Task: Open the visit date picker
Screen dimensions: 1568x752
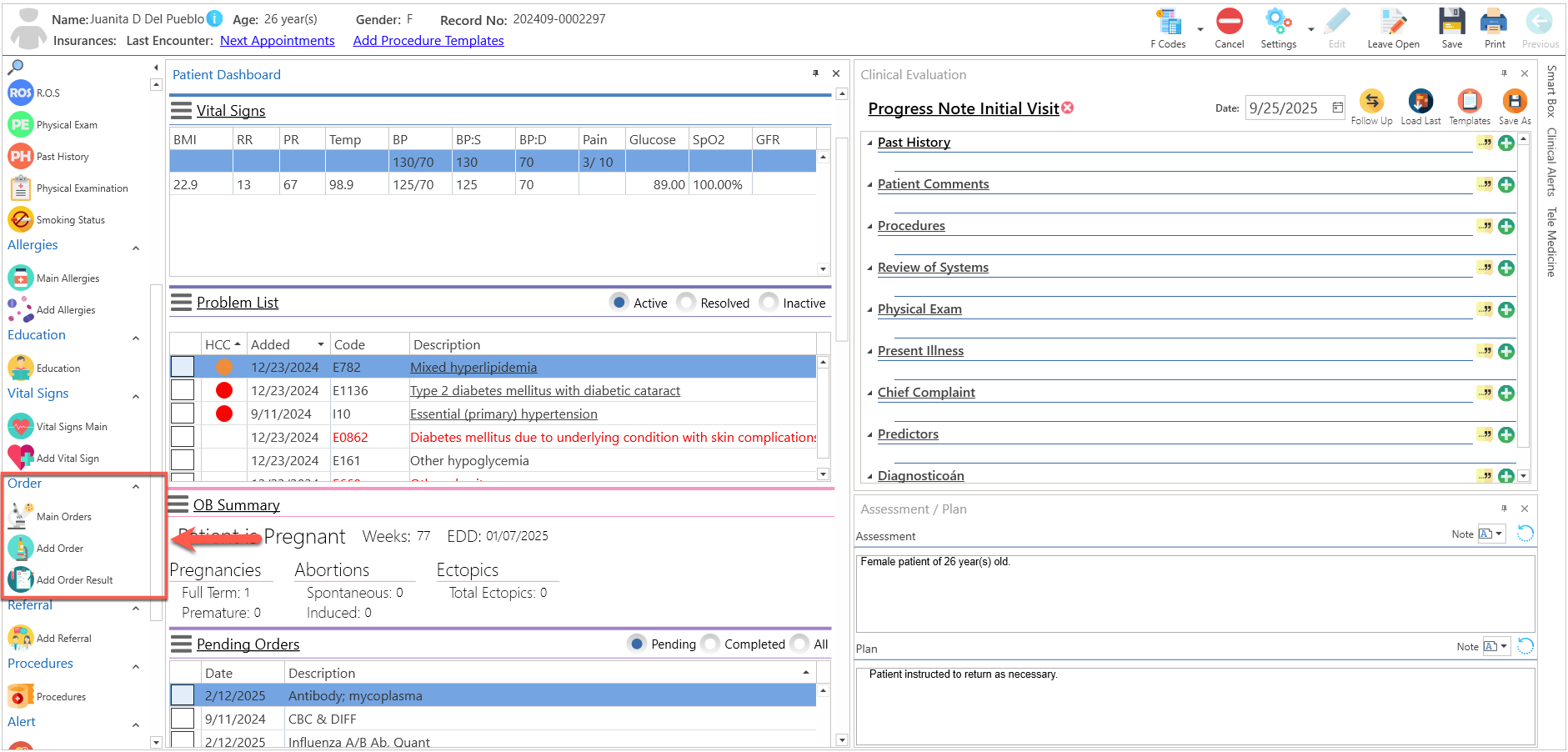Action: point(1337,108)
